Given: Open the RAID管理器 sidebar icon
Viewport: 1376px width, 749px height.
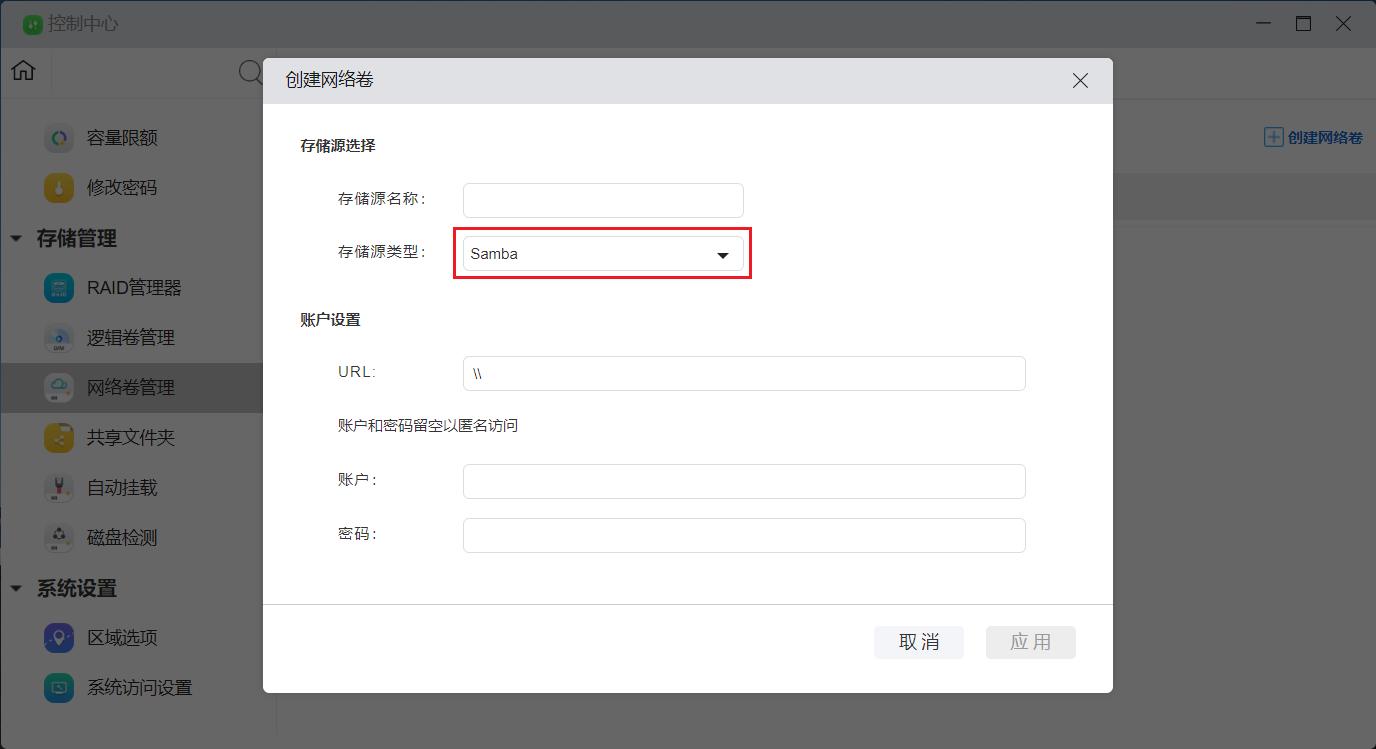Looking at the screenshot, I should click(58, 287).
